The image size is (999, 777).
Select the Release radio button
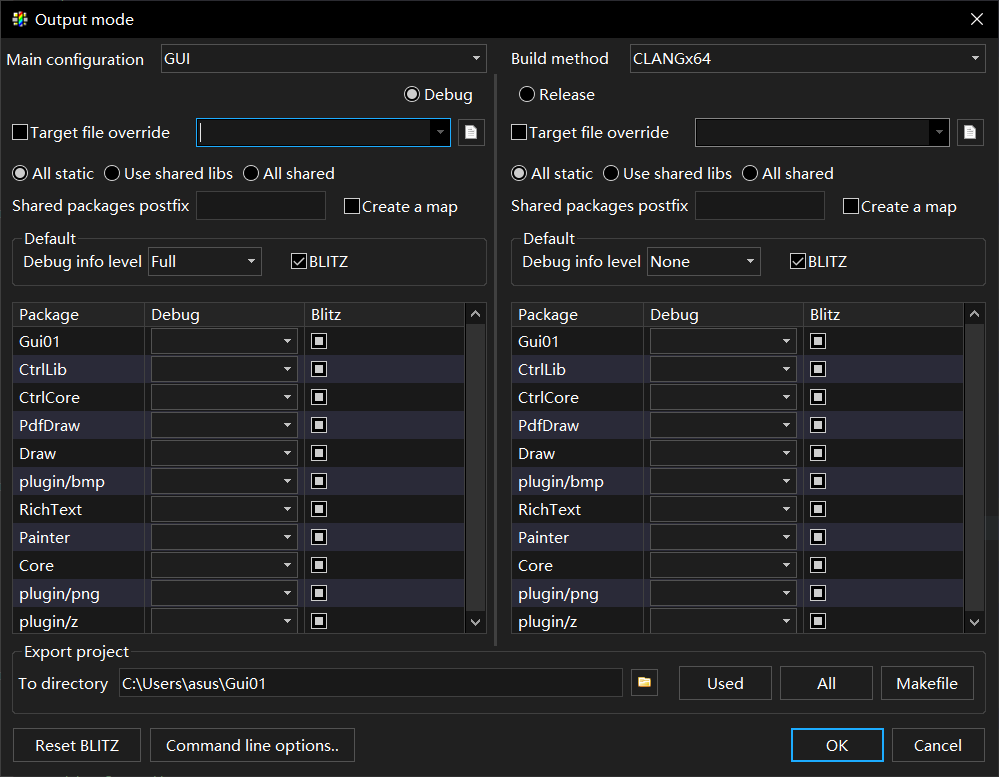point(527,95)
